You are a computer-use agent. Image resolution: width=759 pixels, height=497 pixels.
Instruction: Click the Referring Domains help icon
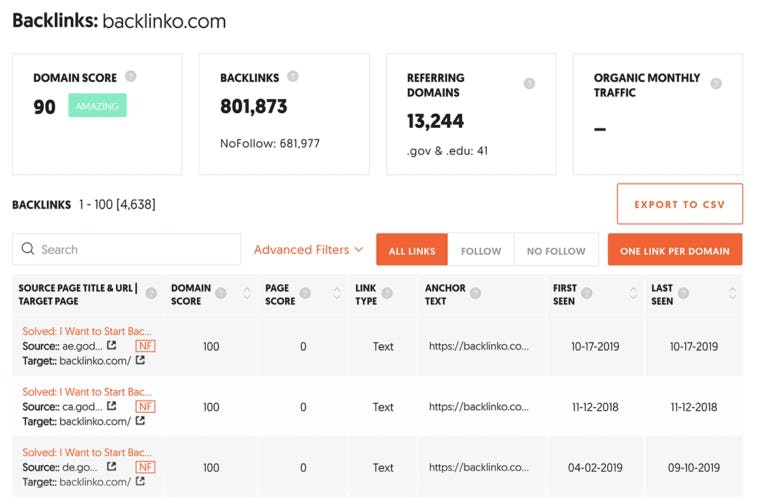530,84
